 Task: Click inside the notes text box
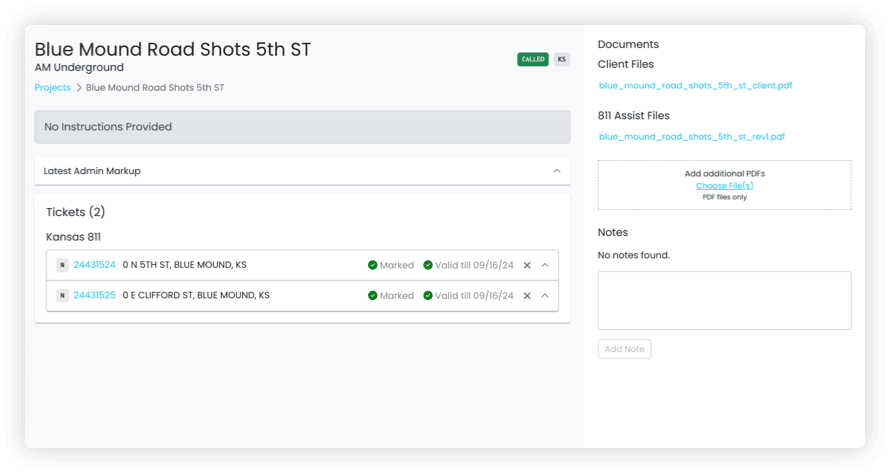coord(724,300)
